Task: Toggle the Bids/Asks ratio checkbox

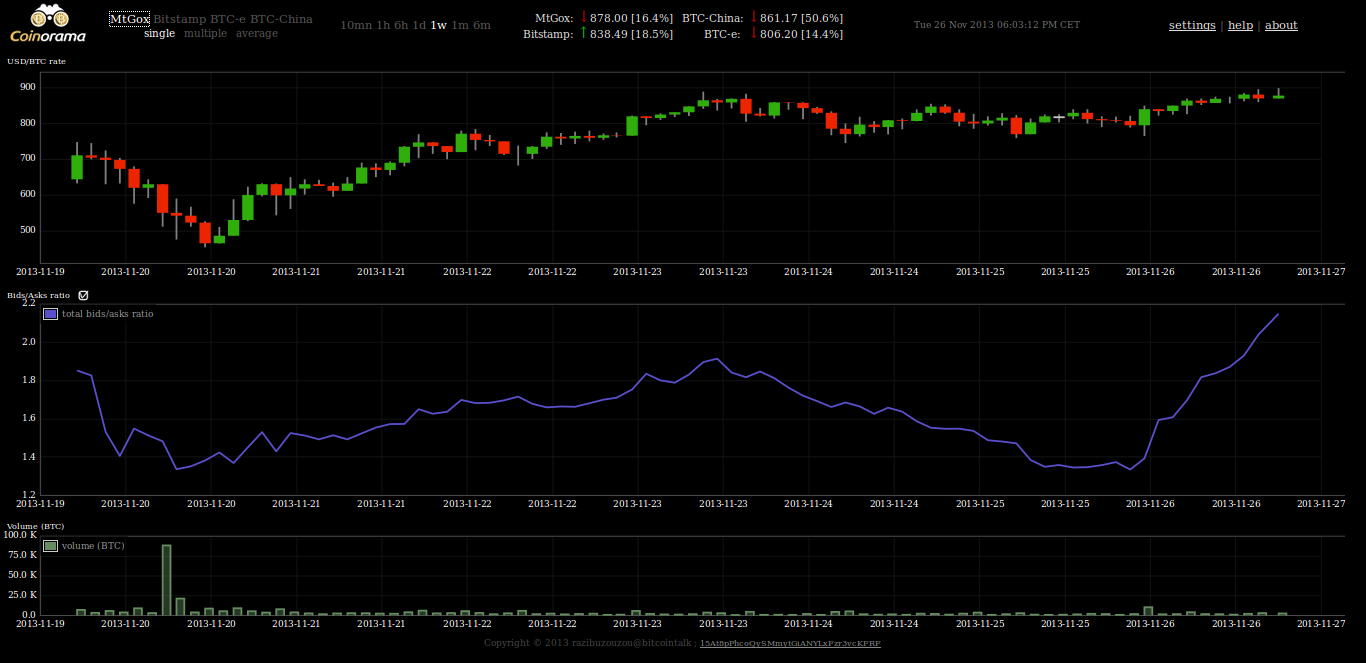Action: click(x=84, y=295)
